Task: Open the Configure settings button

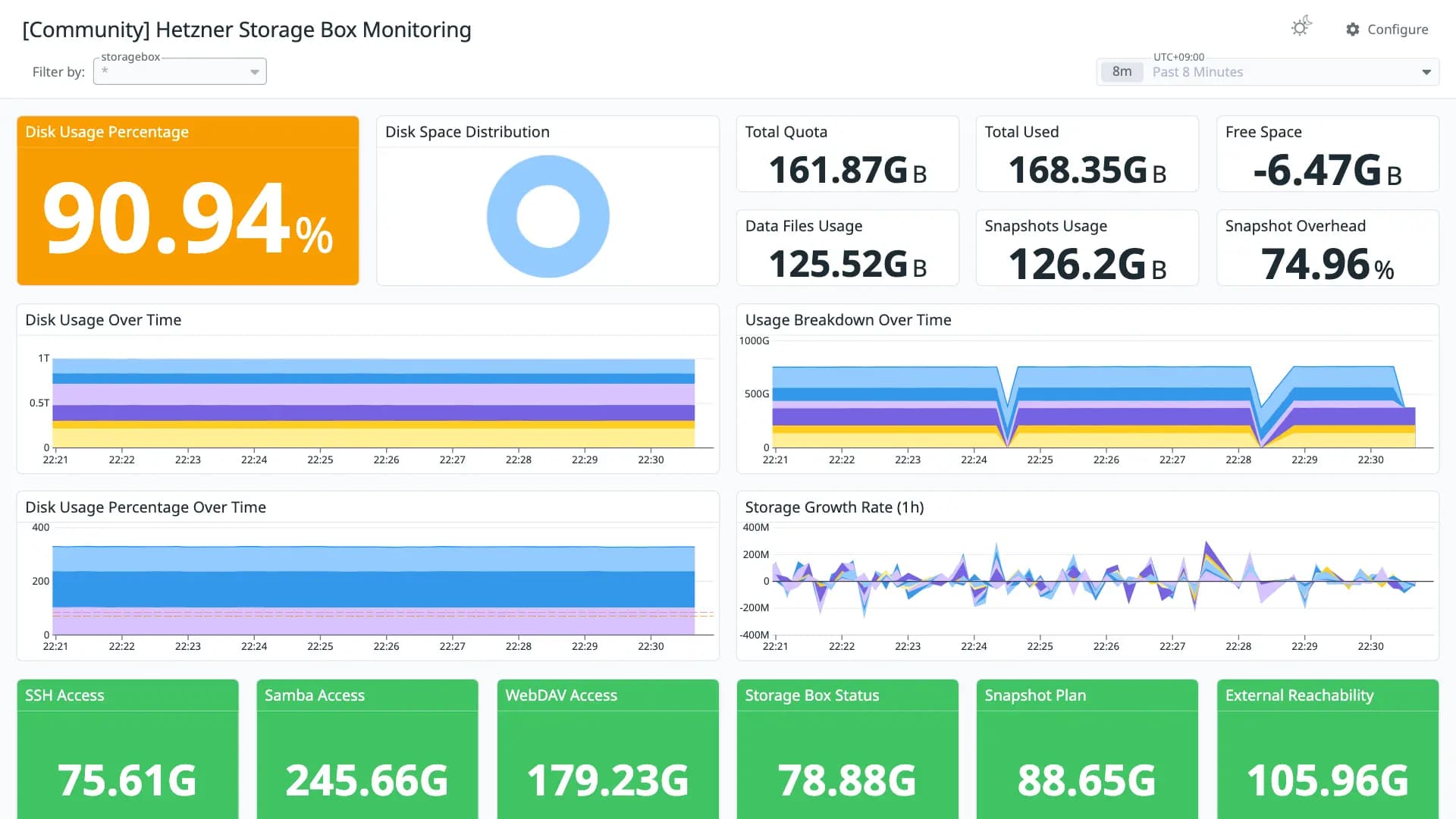Action: (x=1387, y=30)
